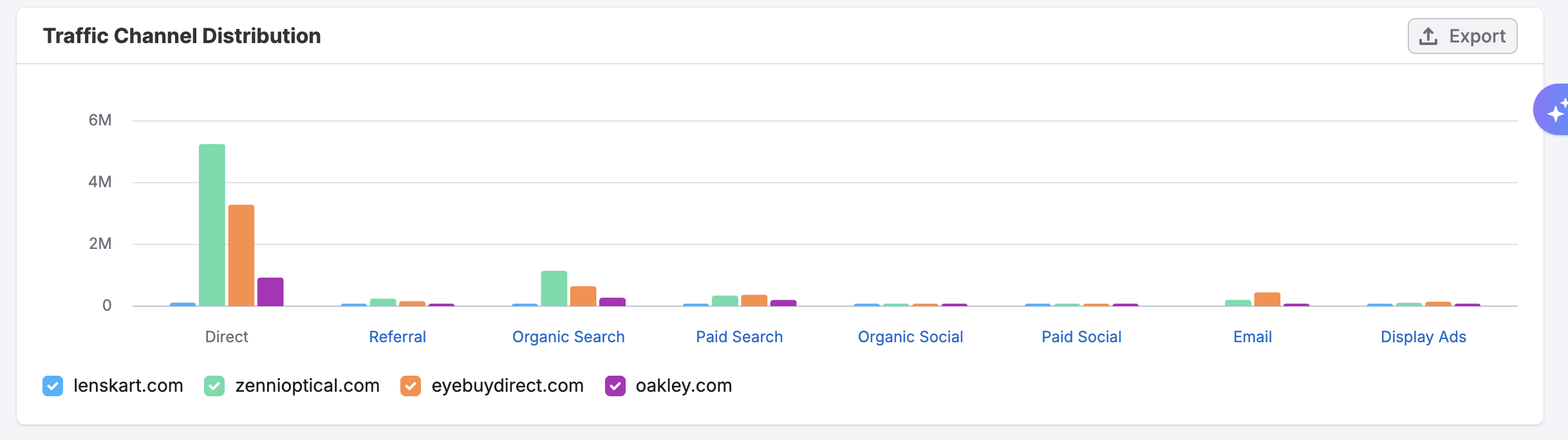Click the Export button
1568x440 pixels.
1462,36
